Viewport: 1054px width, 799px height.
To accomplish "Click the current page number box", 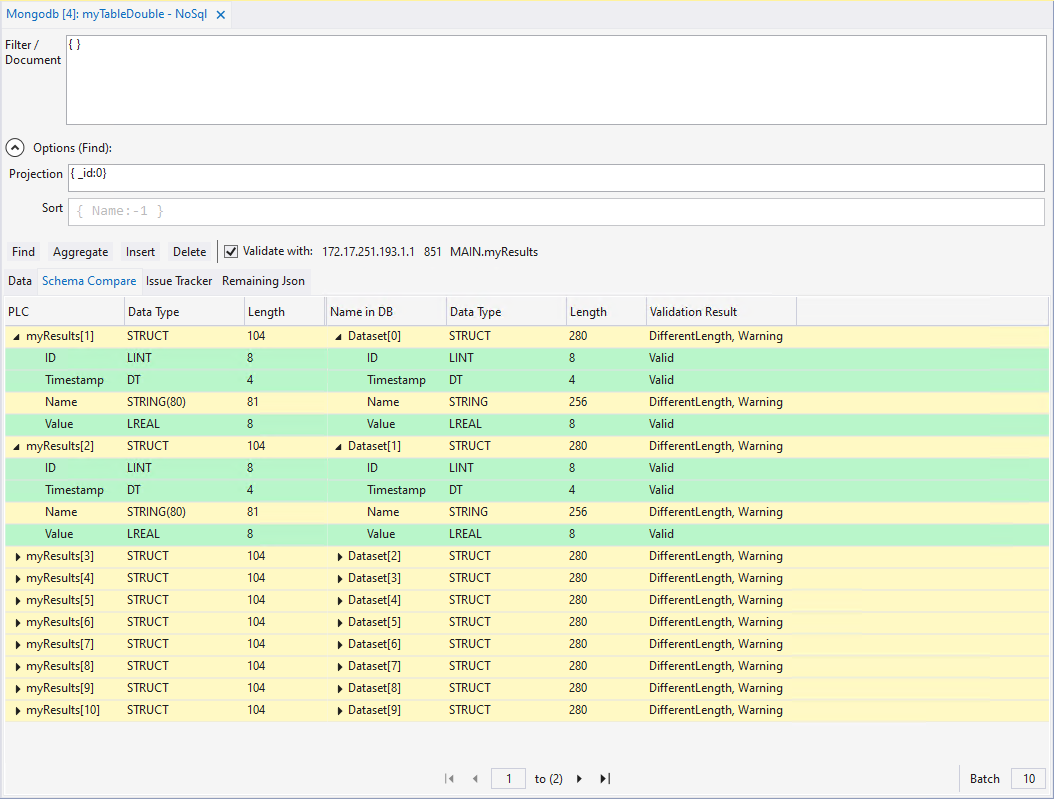I will [508, 779].
